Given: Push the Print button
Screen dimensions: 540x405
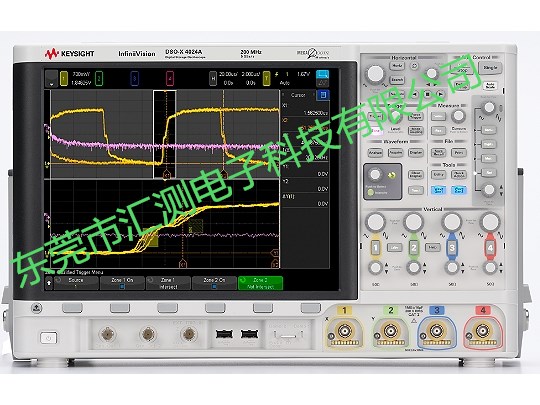Looking at the screenshot, I should click(459, 152).
